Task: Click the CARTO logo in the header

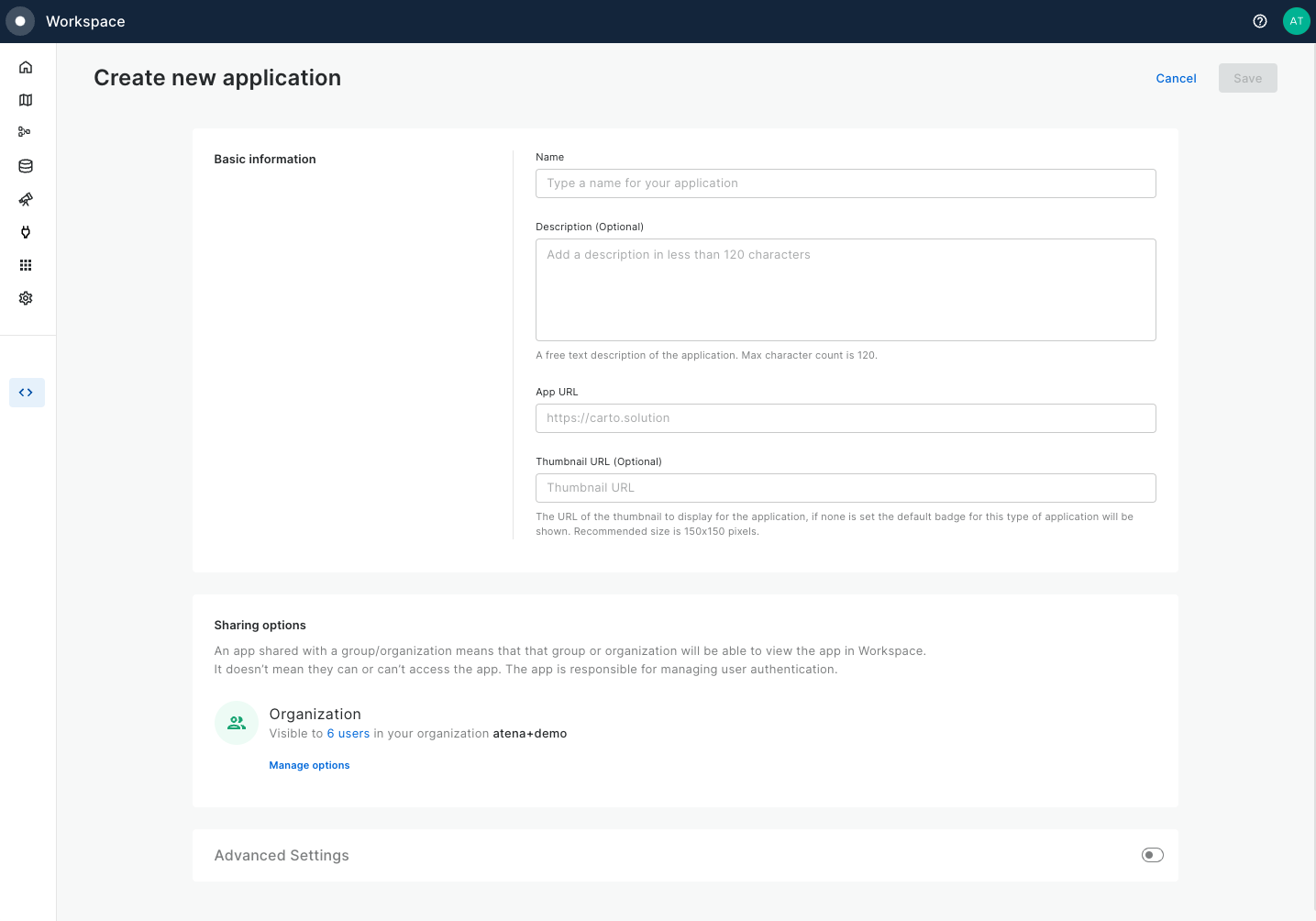Action: (x=20, y=21)
